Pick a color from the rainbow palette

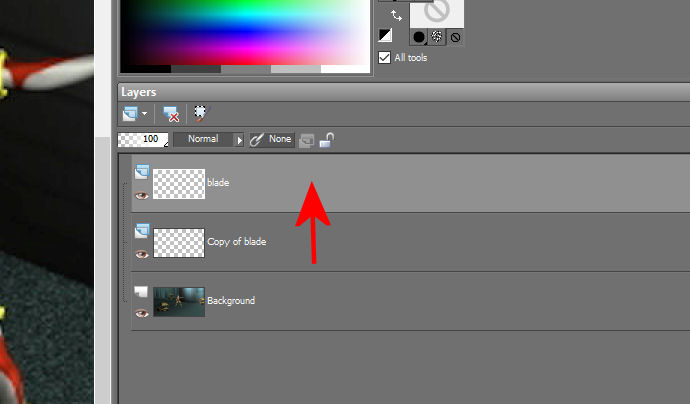point(245,32)
